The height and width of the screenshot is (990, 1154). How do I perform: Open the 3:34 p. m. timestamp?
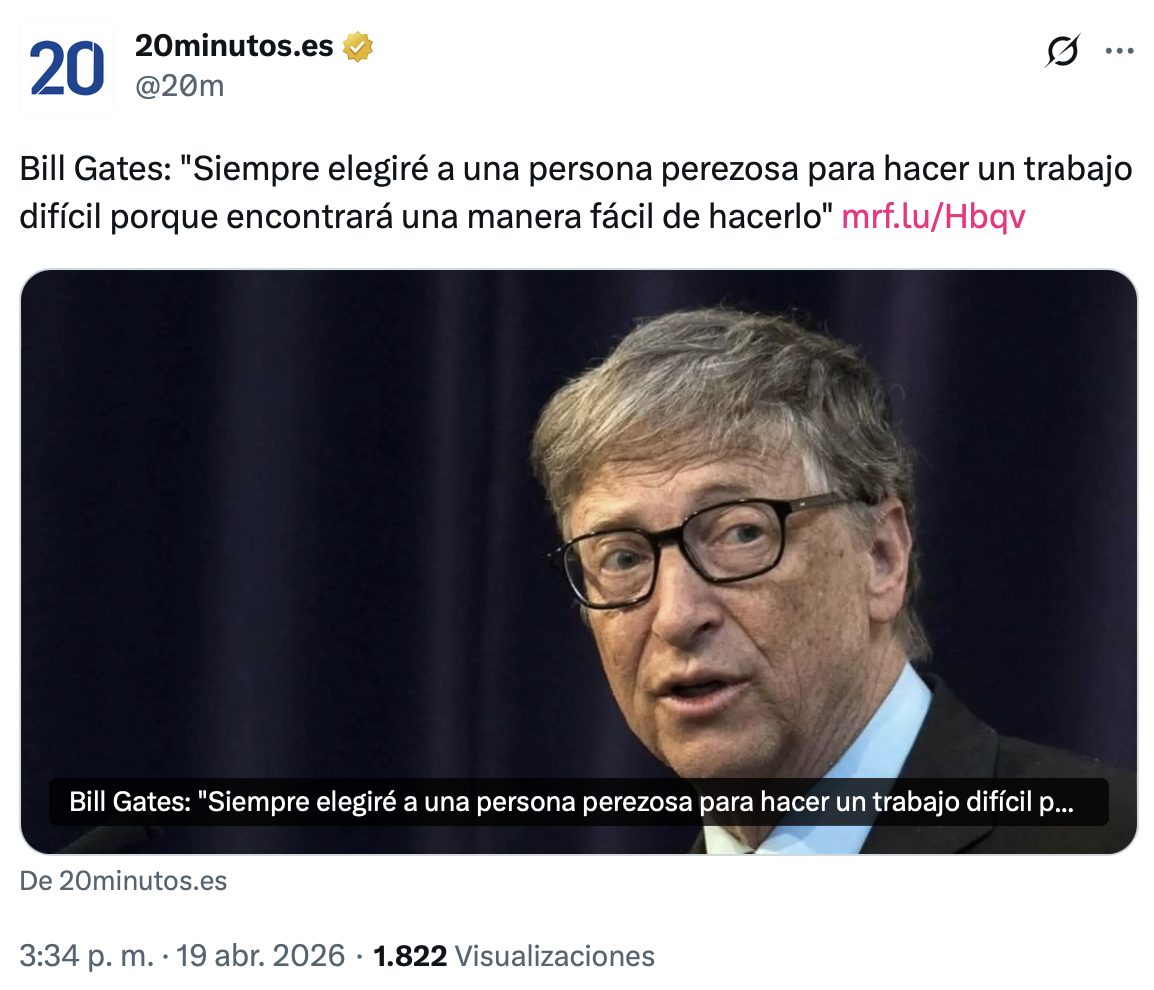pyautogui.click(x=87, y=956)
